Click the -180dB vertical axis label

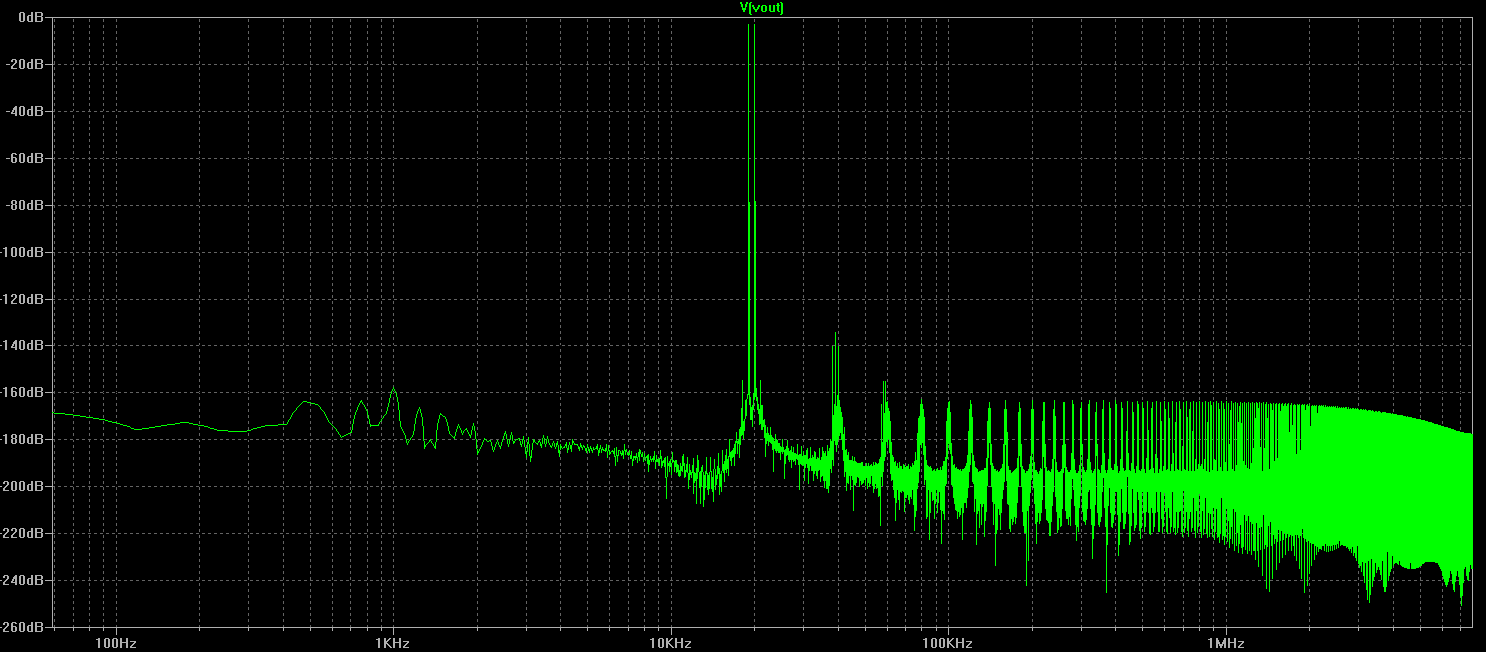(x=25, y=440)
